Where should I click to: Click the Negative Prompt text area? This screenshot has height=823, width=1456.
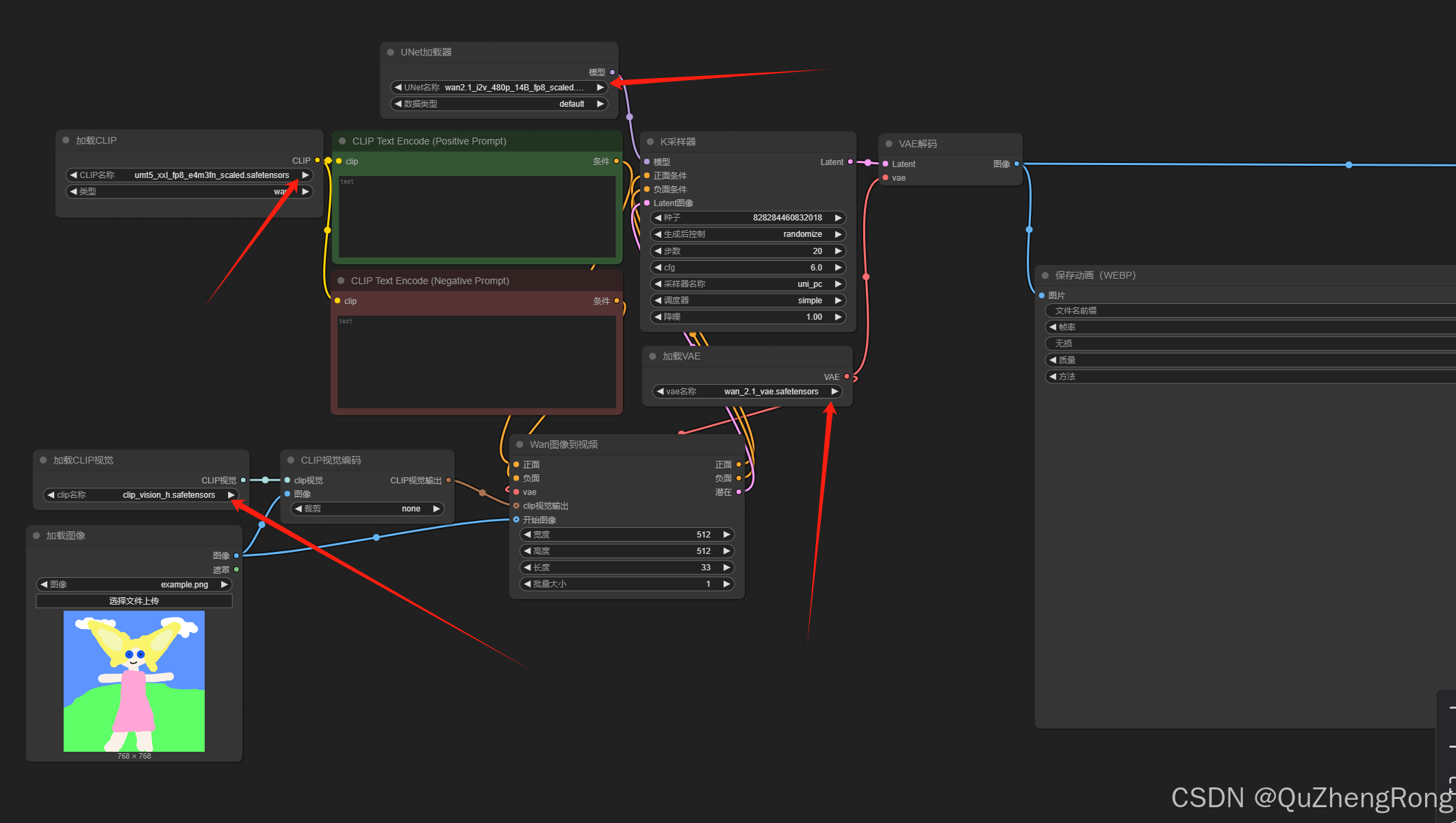tap(476, 362)
